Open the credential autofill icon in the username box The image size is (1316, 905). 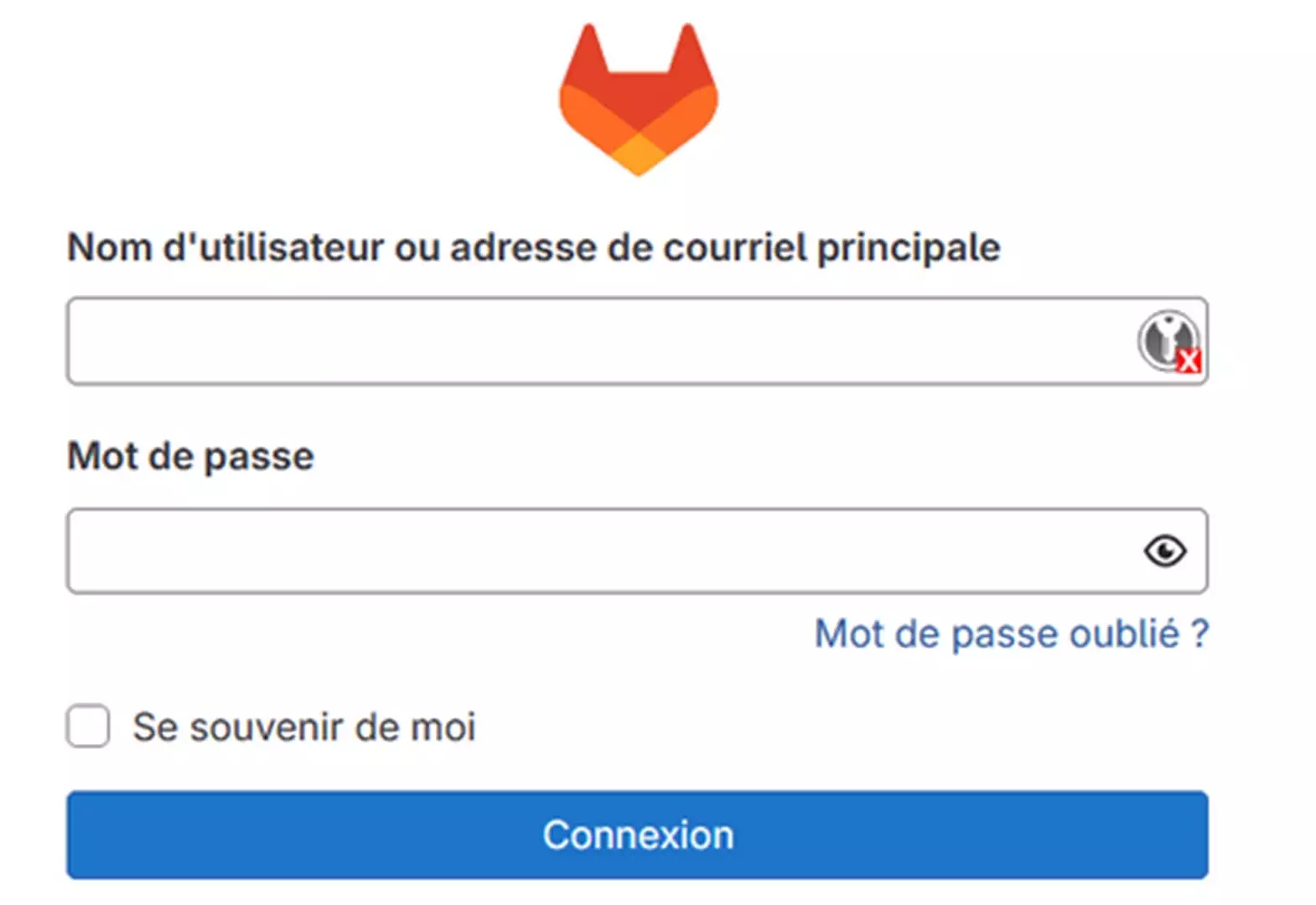(x=1167, y=339)
